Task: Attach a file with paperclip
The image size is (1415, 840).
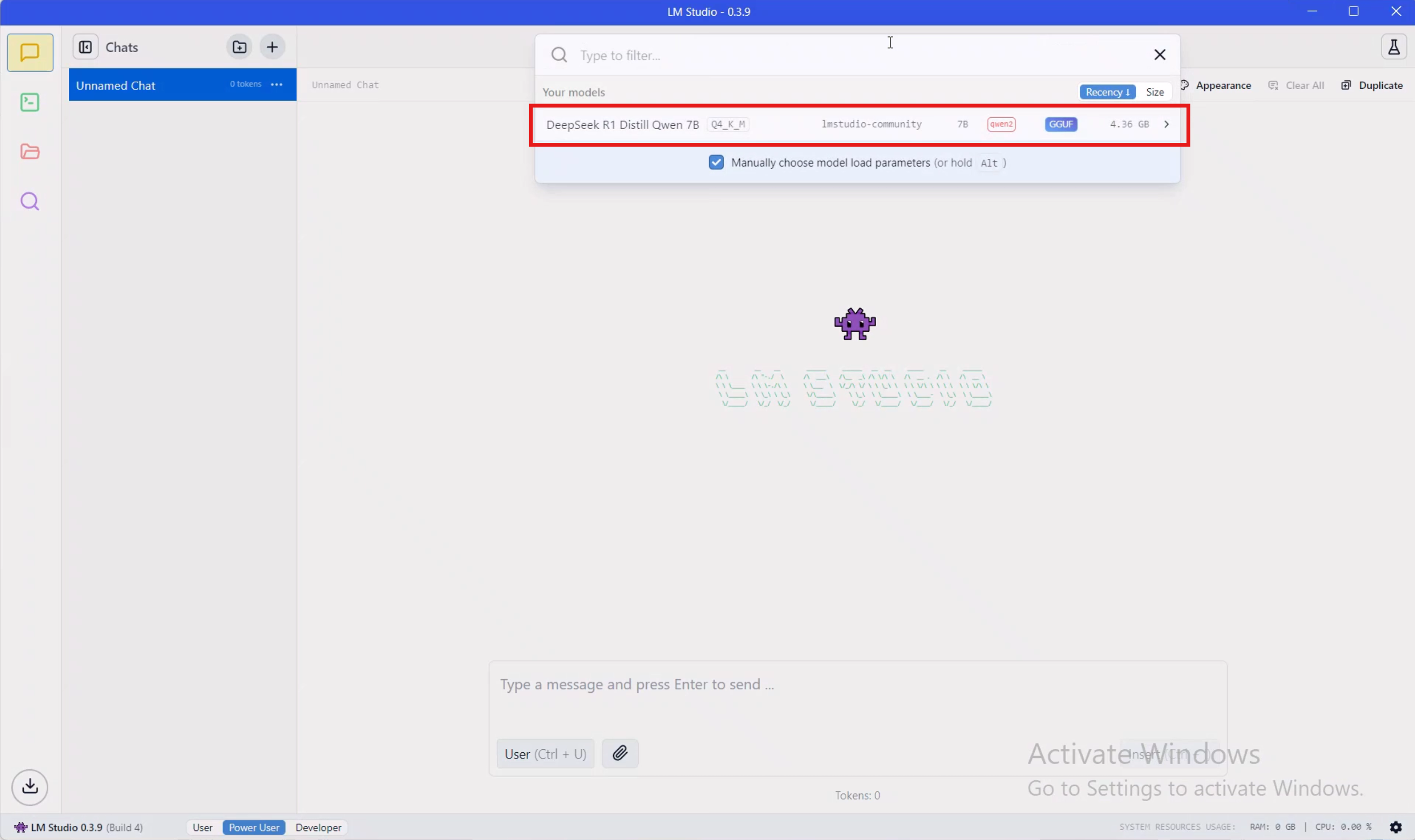Action: 620,753
